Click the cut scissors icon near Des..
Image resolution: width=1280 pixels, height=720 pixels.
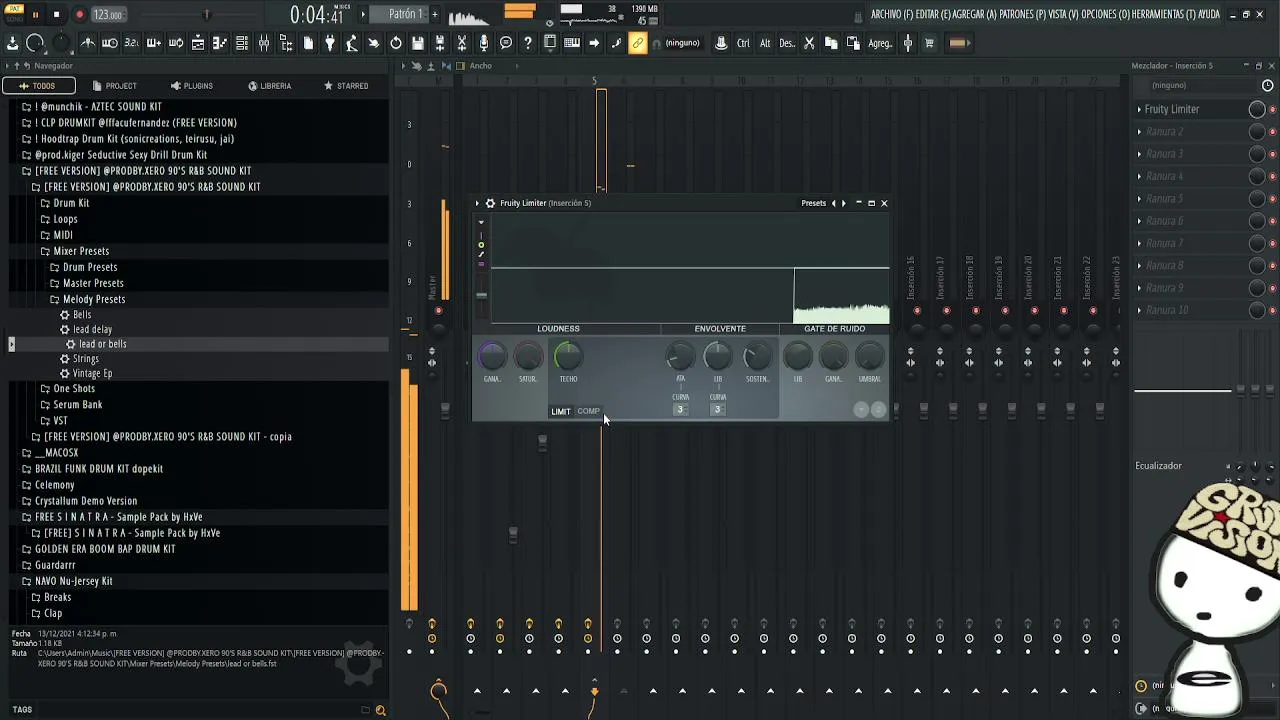coord(809,43)
